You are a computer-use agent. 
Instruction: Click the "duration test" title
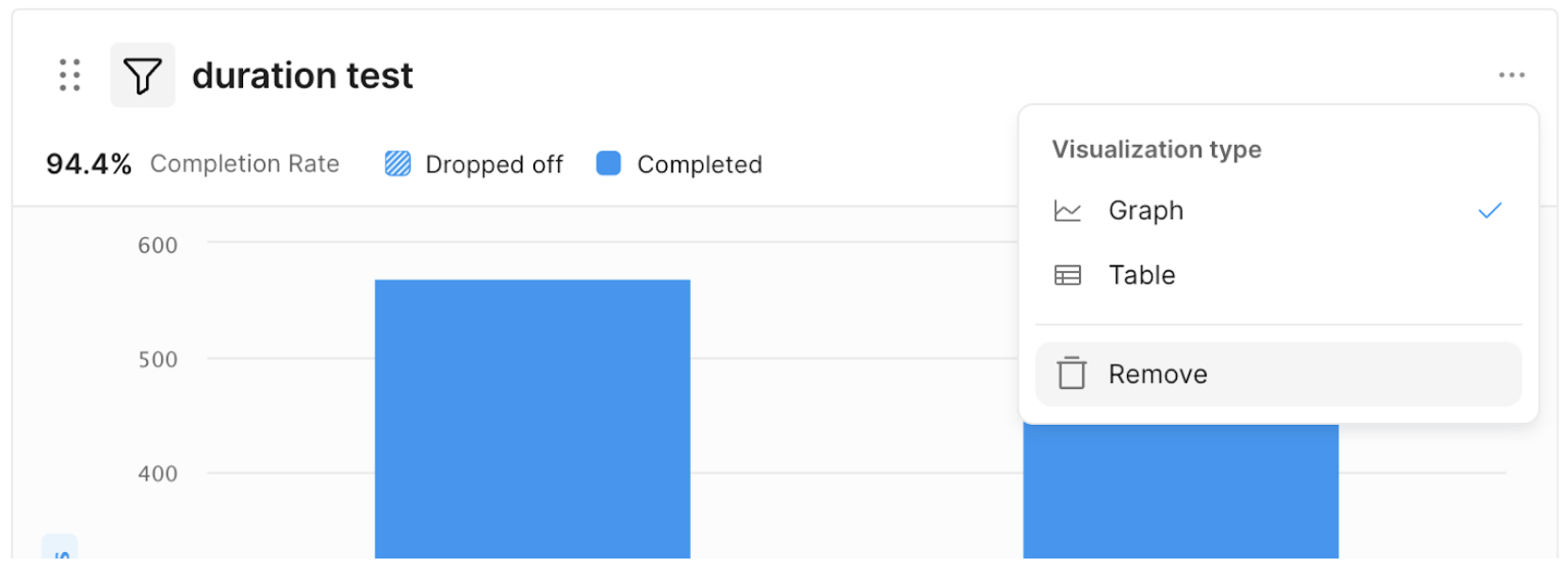[x=302, y=75]
